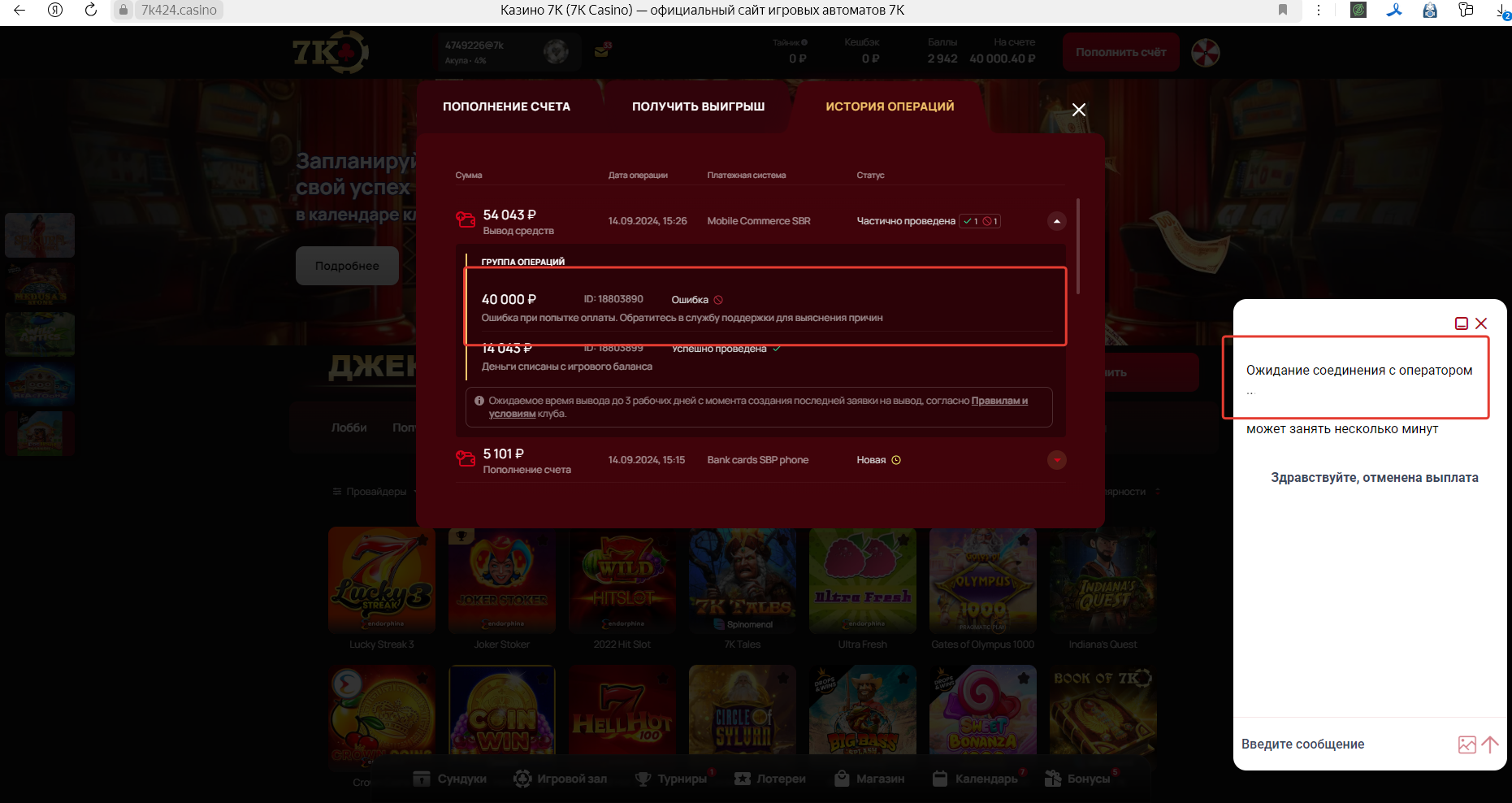Select the История операций tab
The height and width of the screenshot is (803, 1512).
point(890,106)
